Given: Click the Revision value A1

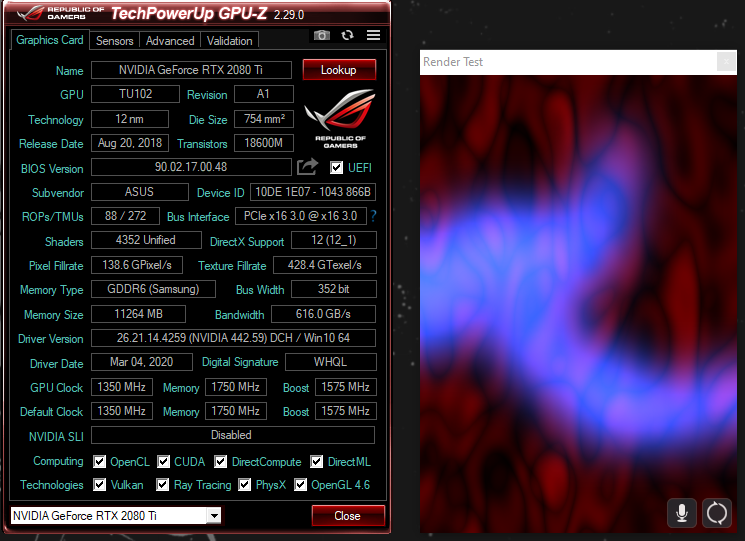Looking at the screenshot, I should pos(264,94).
